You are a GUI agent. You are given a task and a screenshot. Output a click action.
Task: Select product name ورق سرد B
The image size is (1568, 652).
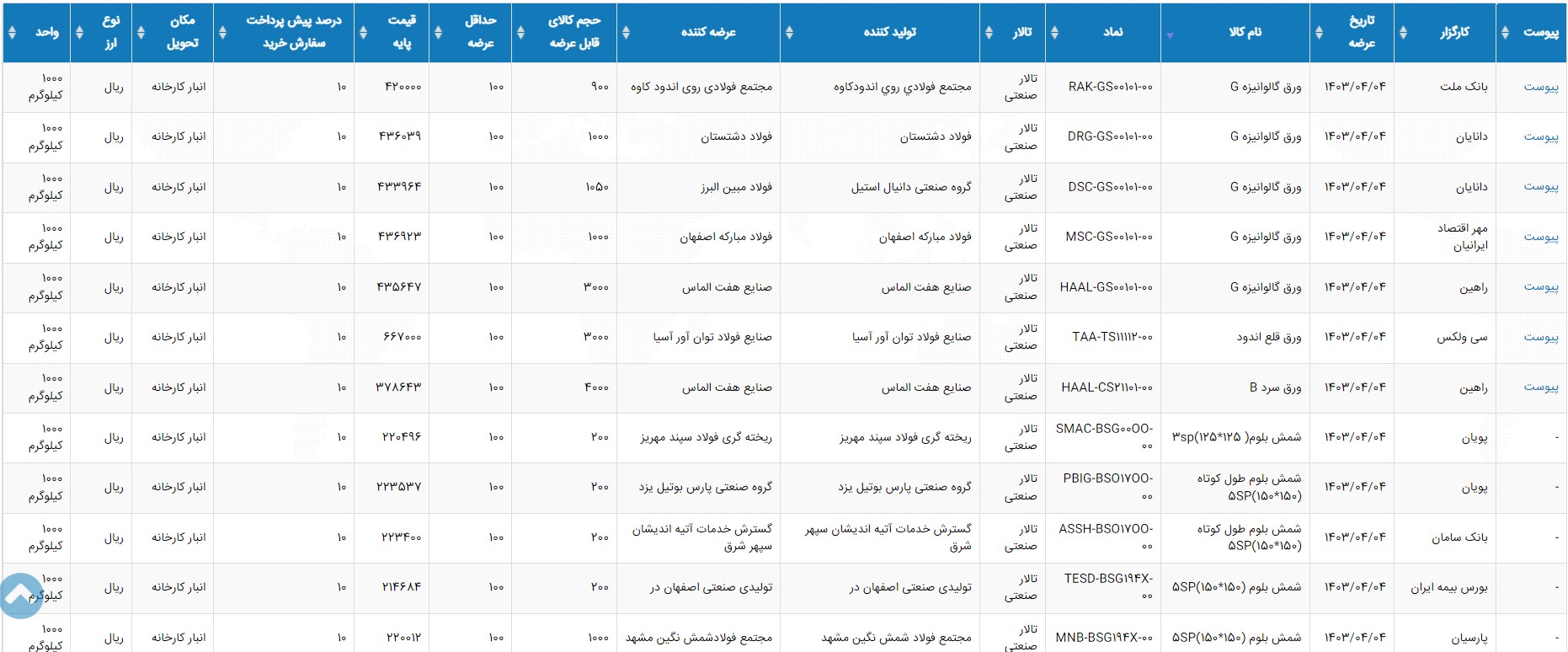point(1275,387)
